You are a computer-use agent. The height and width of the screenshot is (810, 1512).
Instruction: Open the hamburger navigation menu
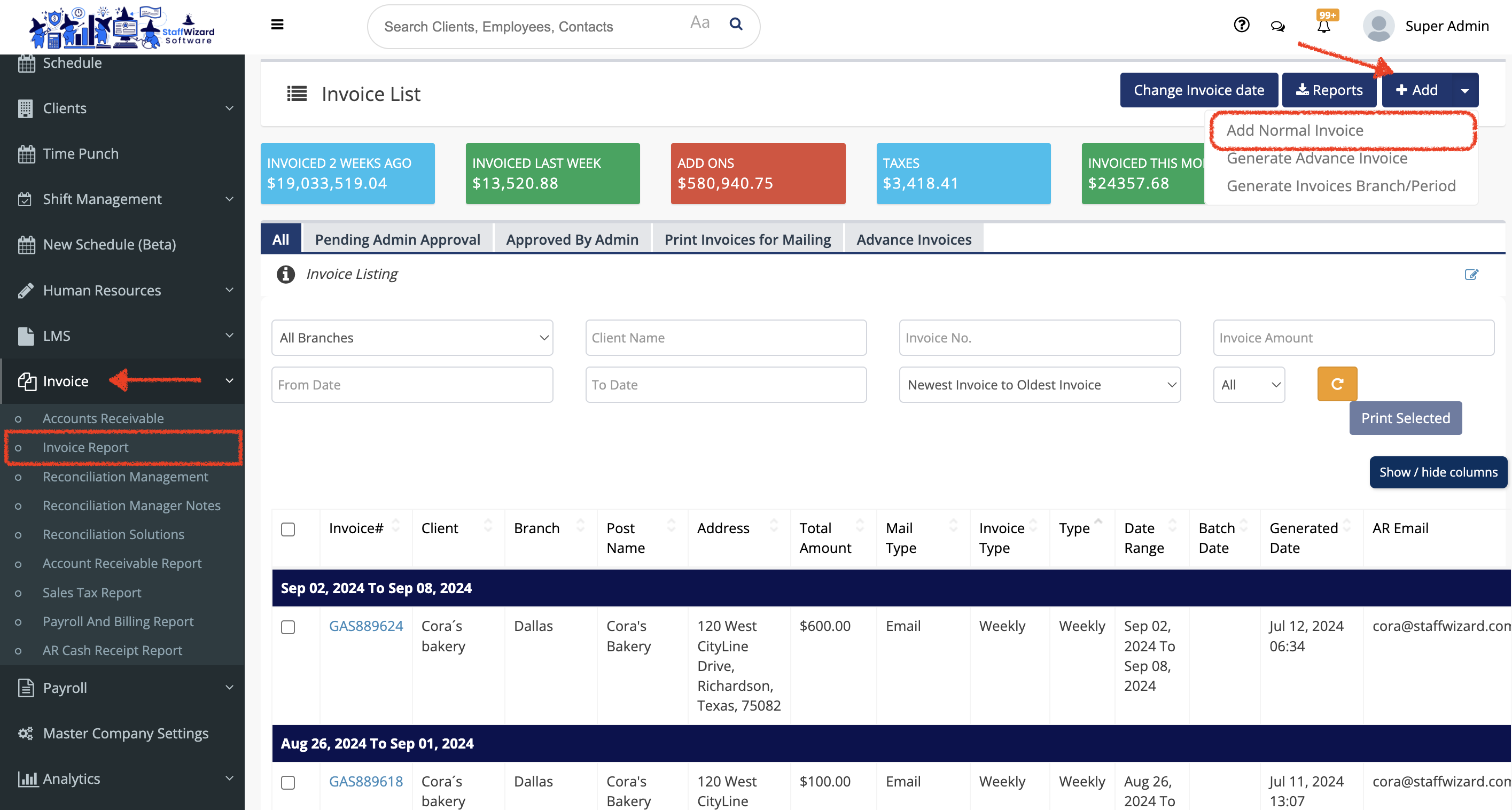click(276, 25)
